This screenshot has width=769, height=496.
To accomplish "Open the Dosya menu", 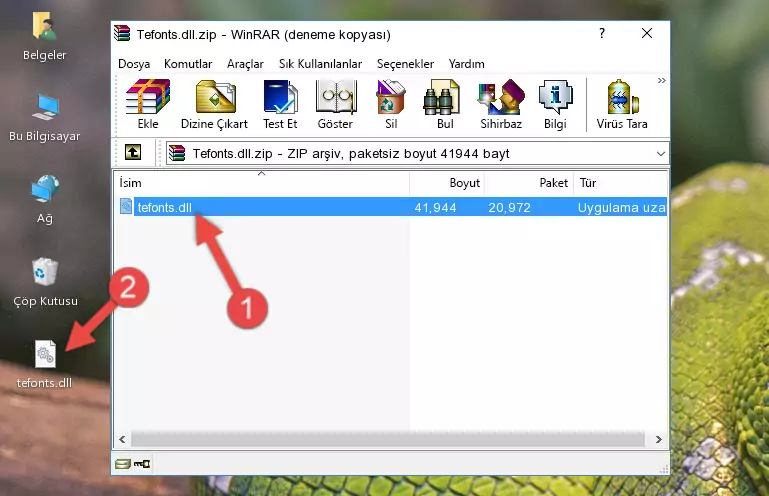I will (134, 64).
